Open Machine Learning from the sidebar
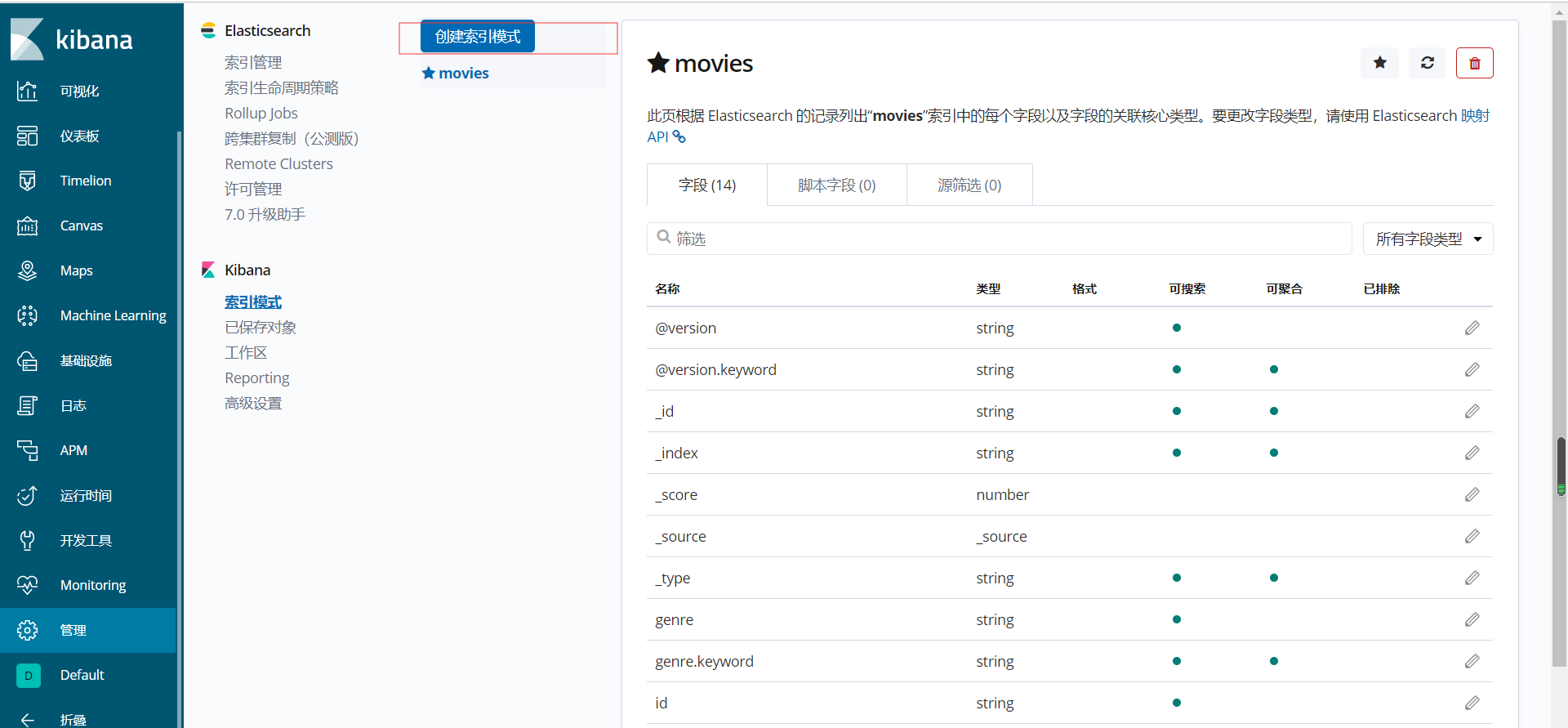This screenshot has width=1568, height=728. click(x=113, y=315)
